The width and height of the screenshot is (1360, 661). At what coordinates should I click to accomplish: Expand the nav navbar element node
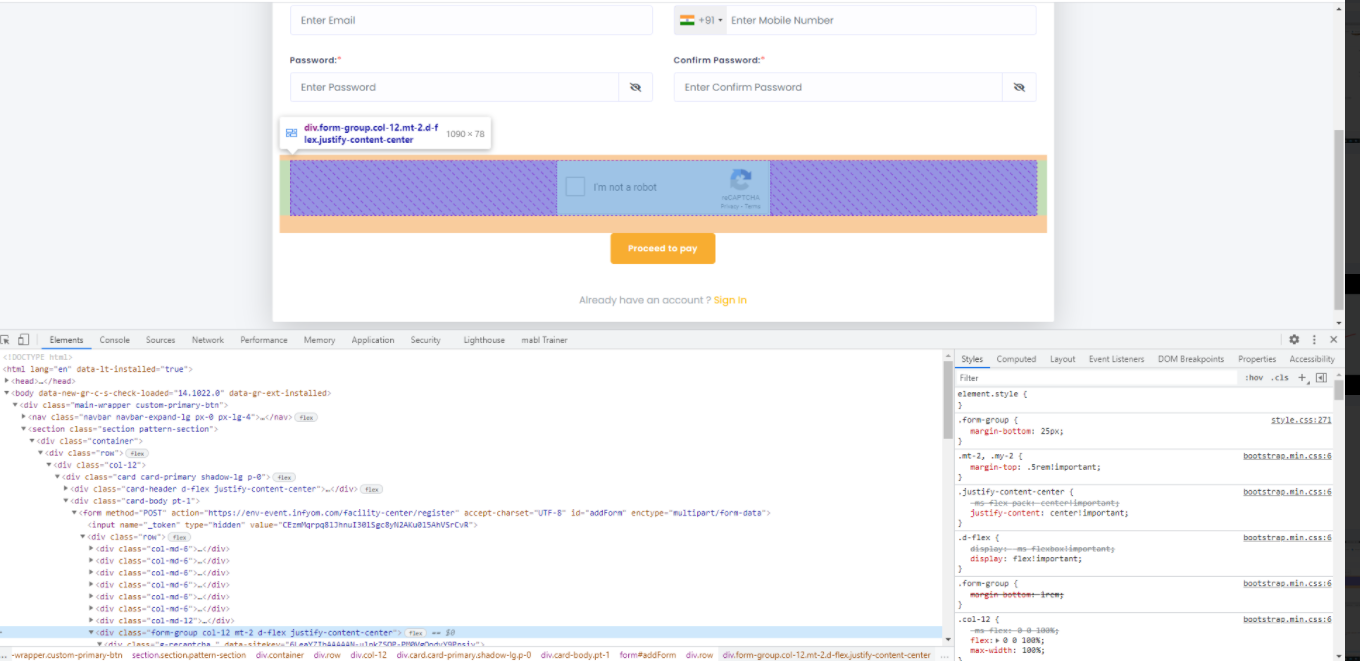(x=24, y=417)
